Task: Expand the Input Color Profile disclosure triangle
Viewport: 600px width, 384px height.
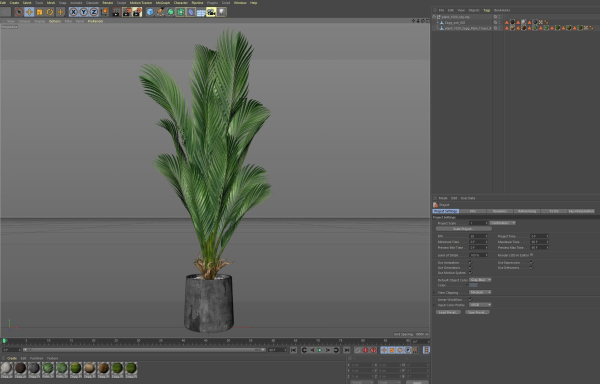Action: tap(434, 305)
